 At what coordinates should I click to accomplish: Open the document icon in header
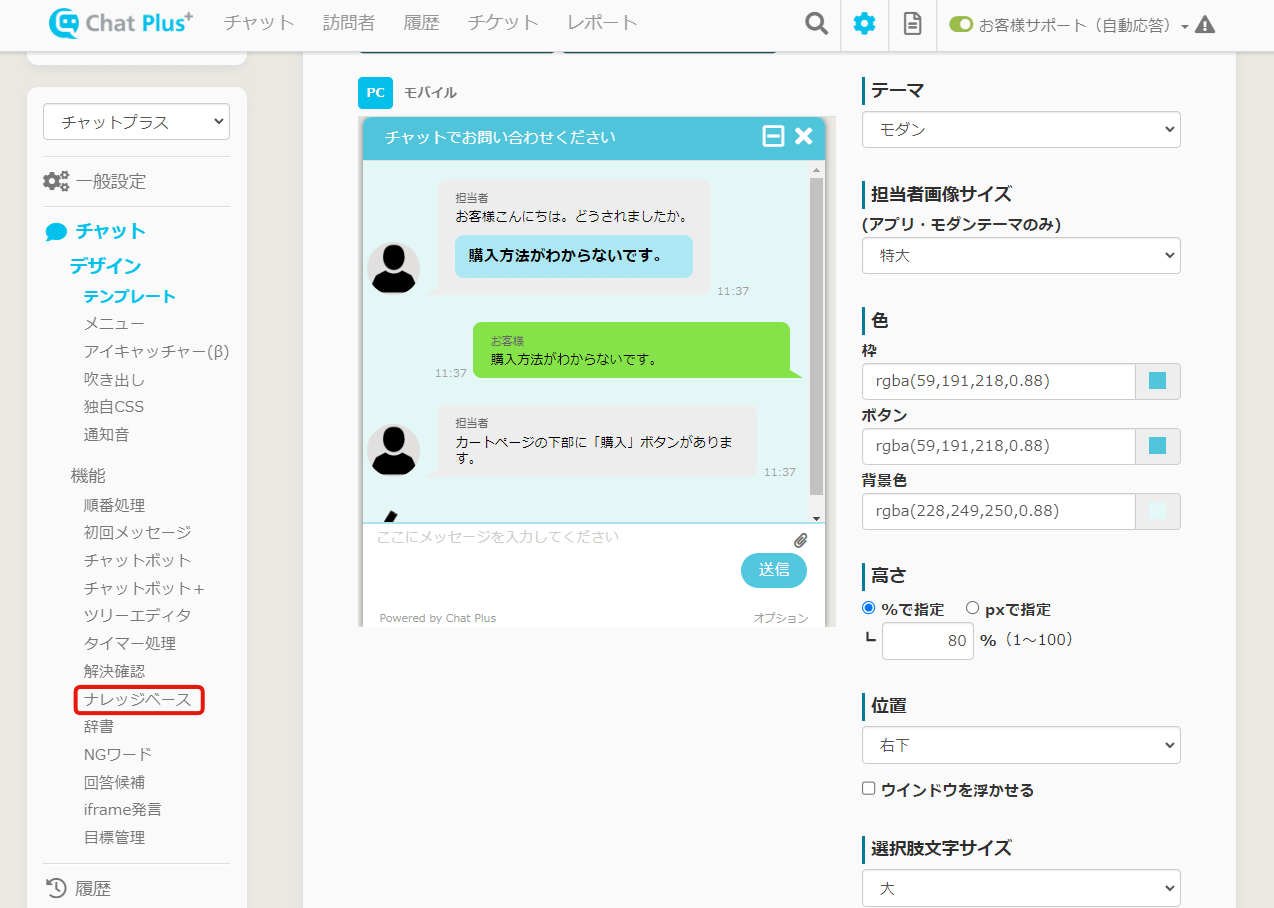coord(912,24)
